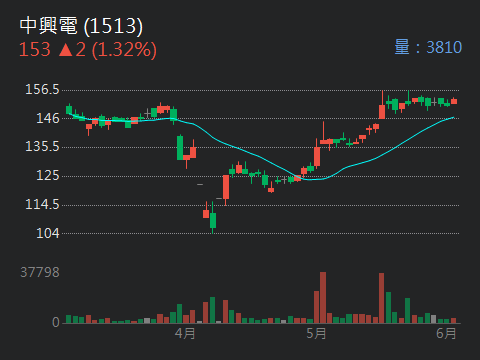
Task: Click the volume label 量：3810
Action: point(428,47)
